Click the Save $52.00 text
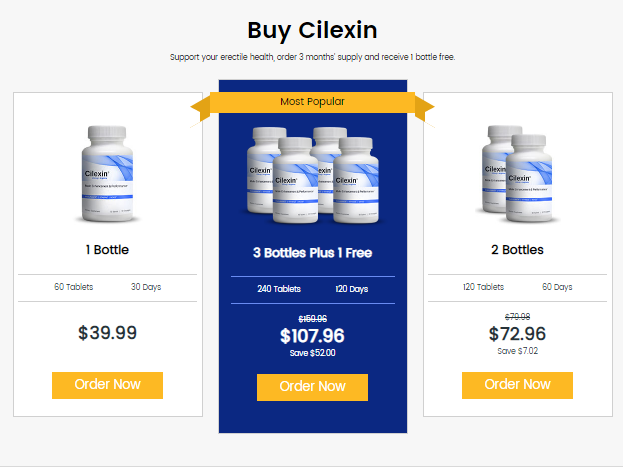623x468 pixels. [x=312, y=353]
